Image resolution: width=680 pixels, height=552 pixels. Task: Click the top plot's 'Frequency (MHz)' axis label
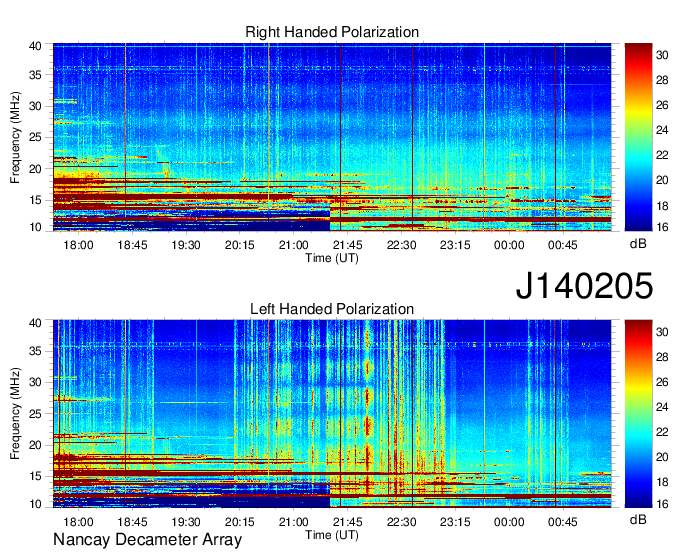(15, 137)
